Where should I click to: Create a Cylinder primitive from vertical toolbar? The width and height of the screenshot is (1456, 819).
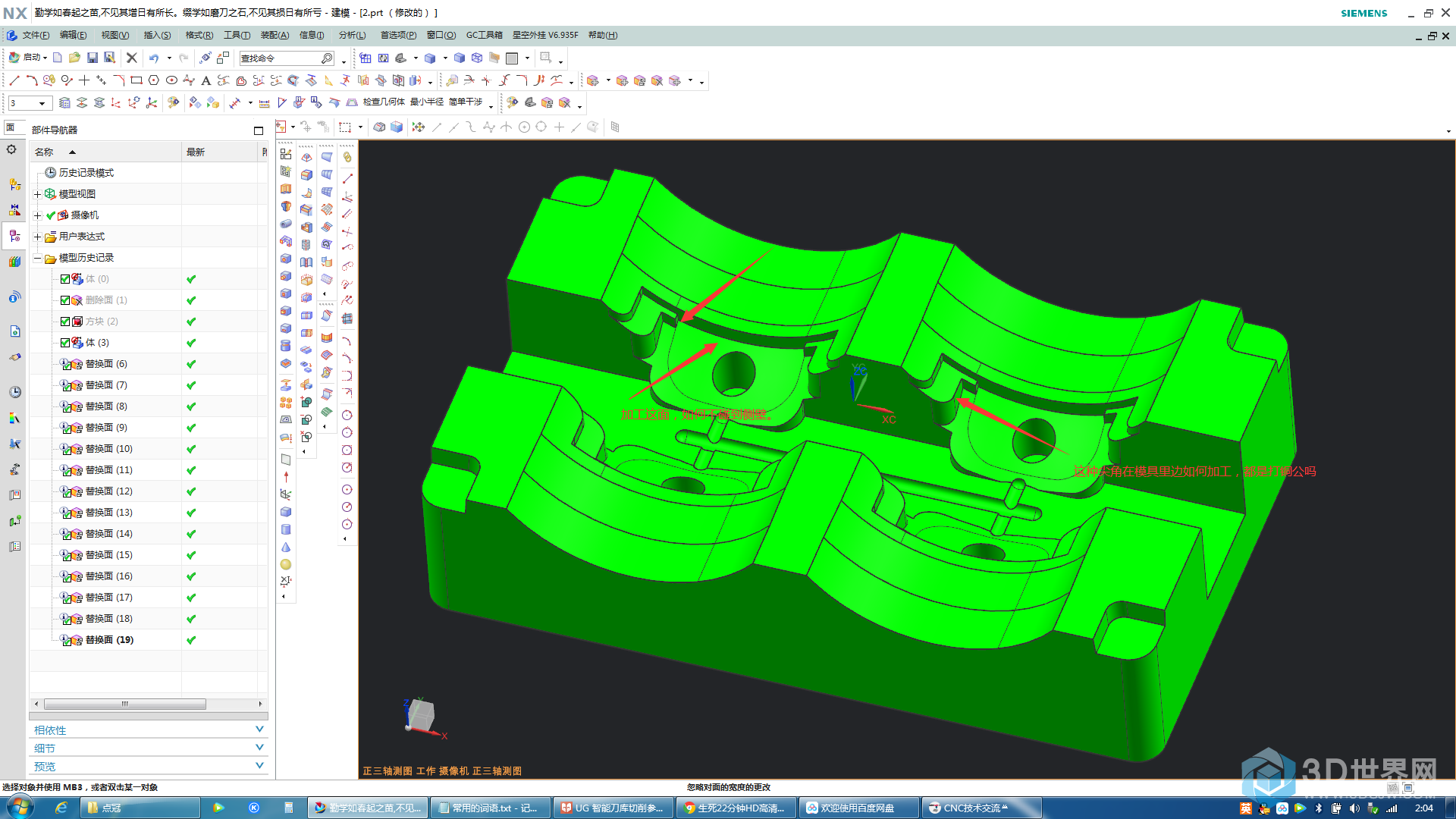286,529
